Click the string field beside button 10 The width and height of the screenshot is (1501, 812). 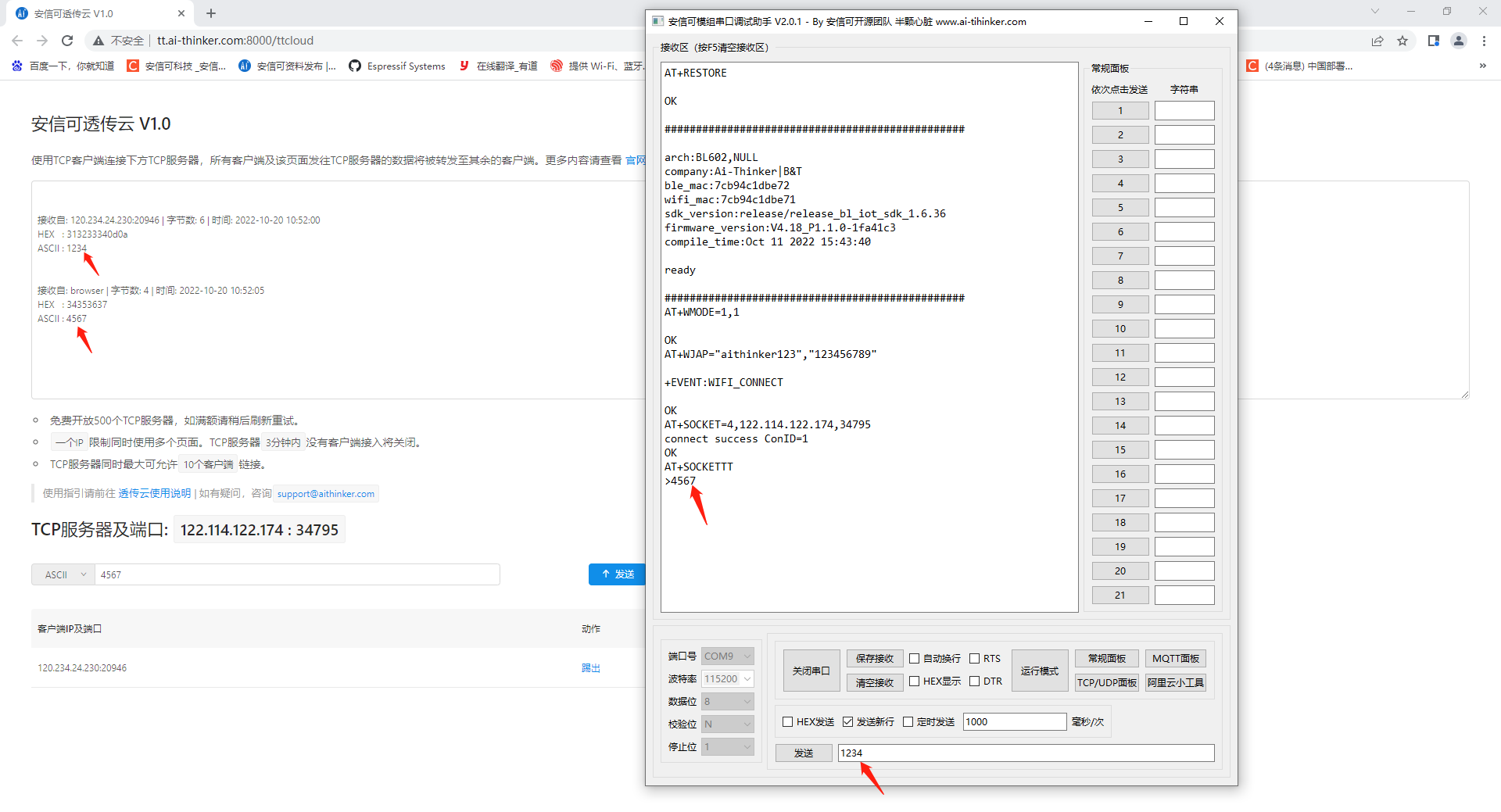tap(1184, 328)
